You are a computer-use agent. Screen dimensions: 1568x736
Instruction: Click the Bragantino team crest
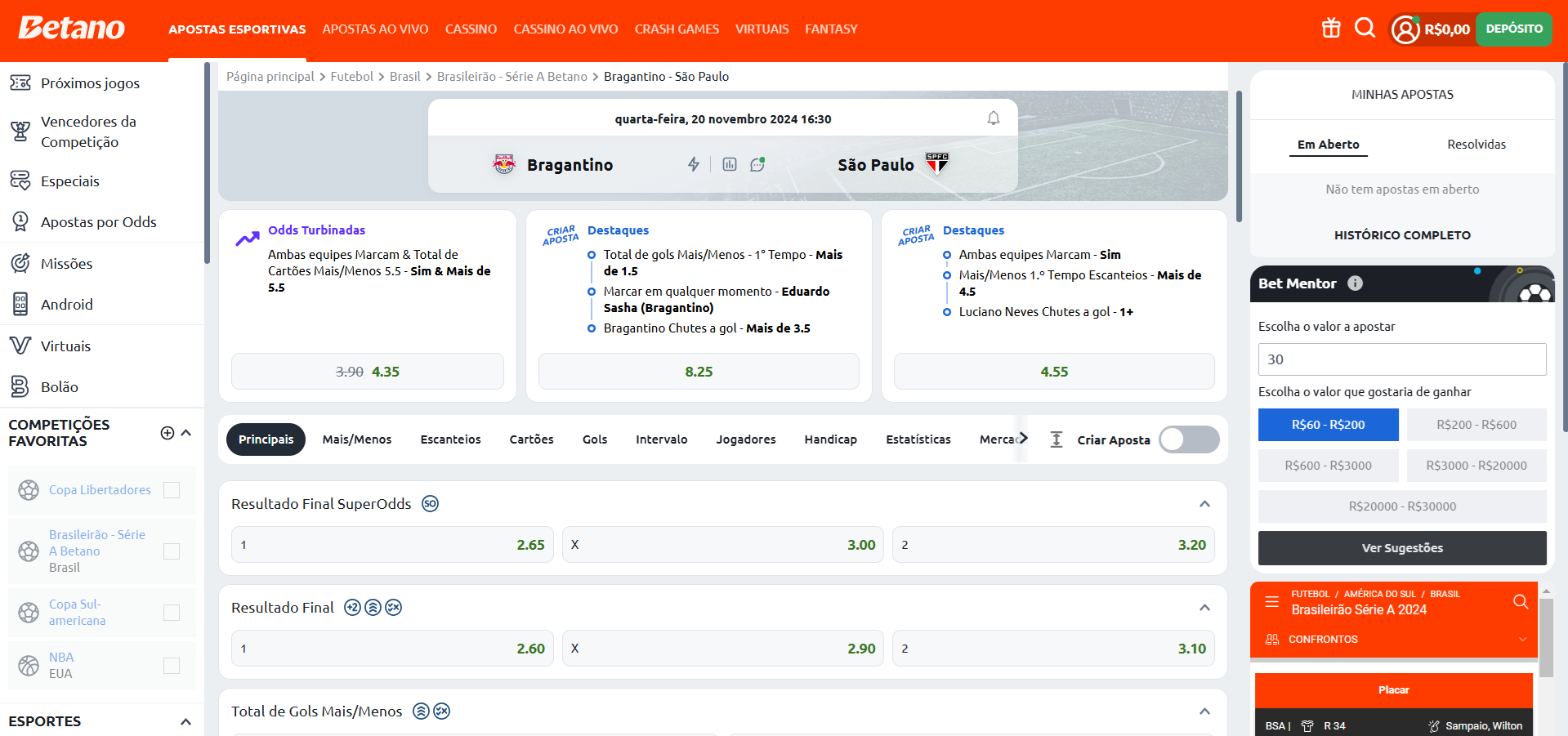click(504, 164)
